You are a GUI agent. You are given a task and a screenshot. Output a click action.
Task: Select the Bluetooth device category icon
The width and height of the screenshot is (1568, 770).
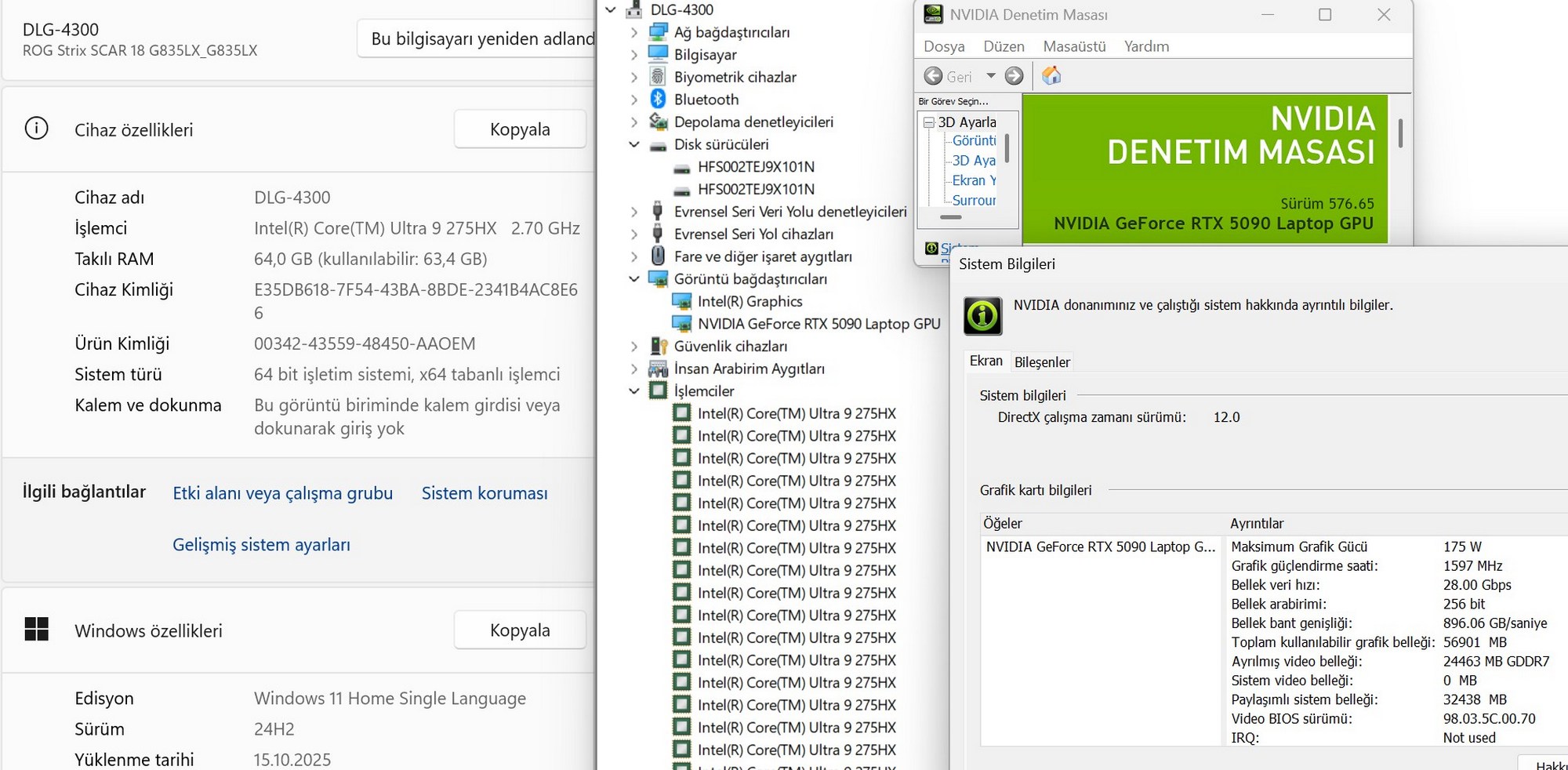pos(659,100)
